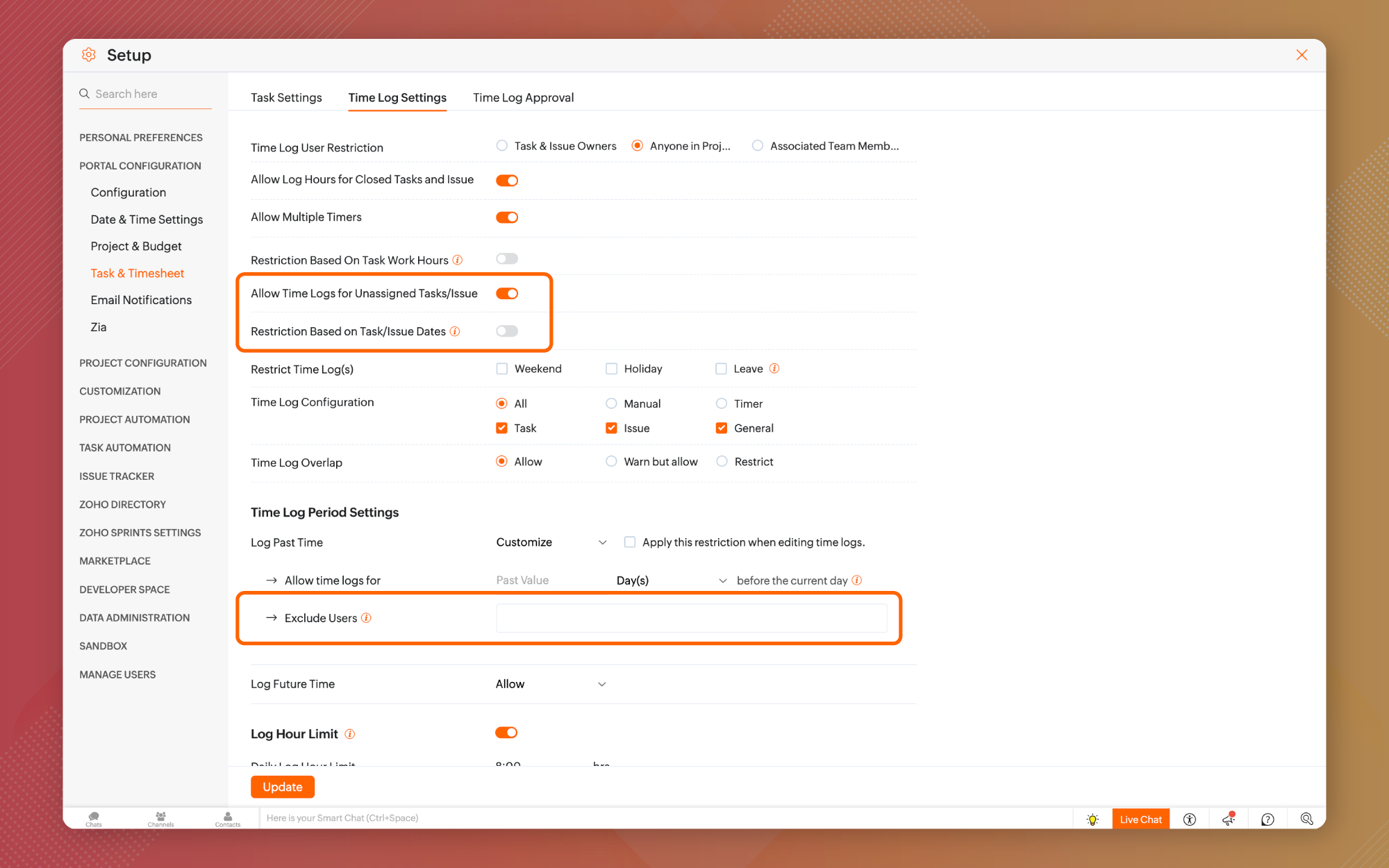The image size is (1389, 868).
Task: Select Restrict for Time Log Overlap
Action: (x=722, y=462)
